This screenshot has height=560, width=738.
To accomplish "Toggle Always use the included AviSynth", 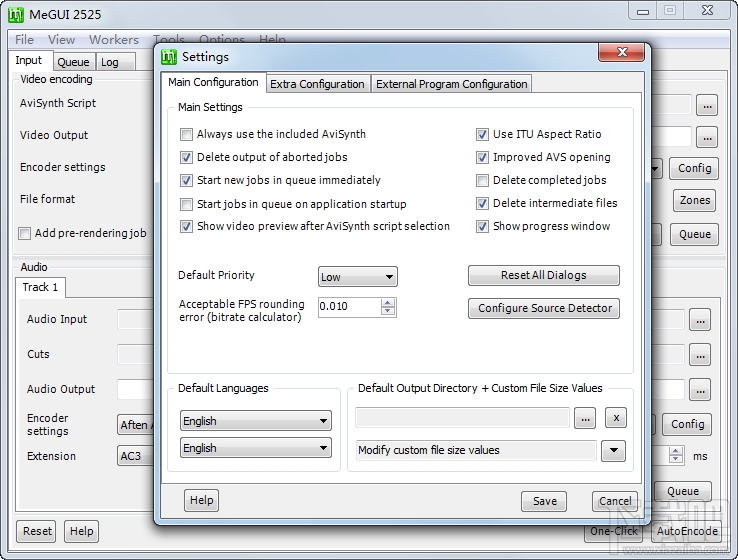I will [186, 135].
